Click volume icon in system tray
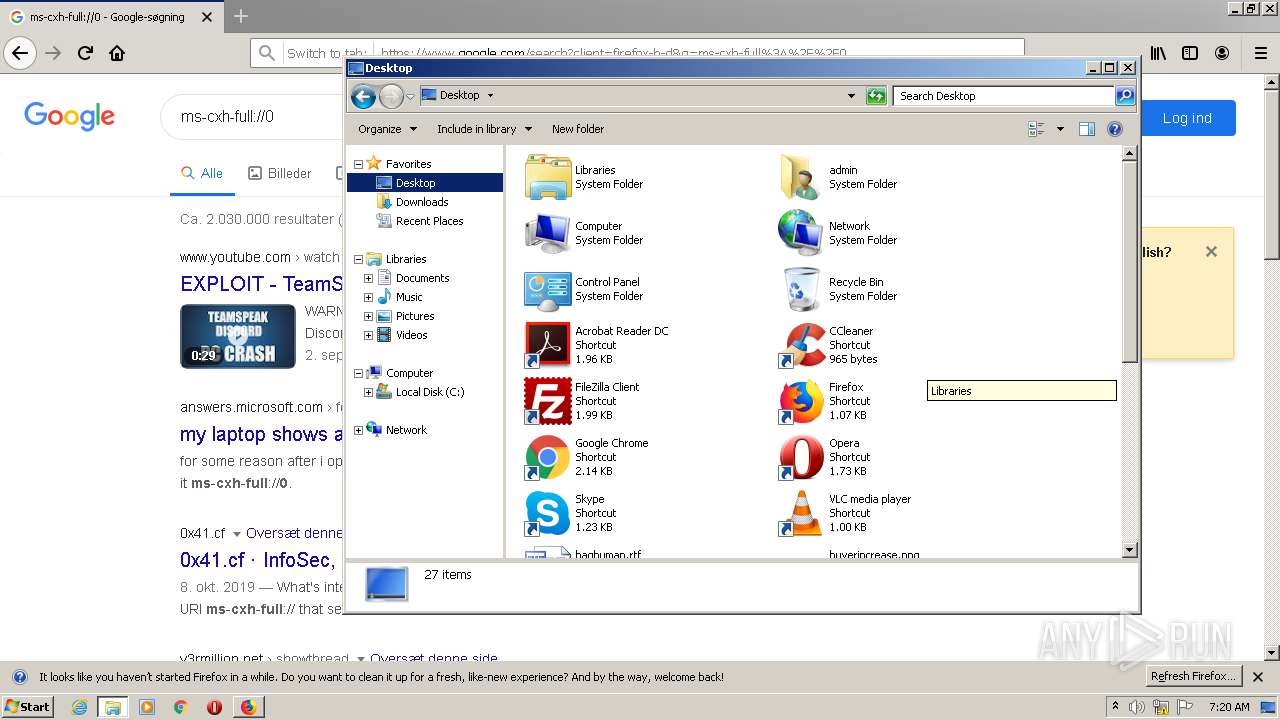1280x720 pixels. tap(1138, 707)
